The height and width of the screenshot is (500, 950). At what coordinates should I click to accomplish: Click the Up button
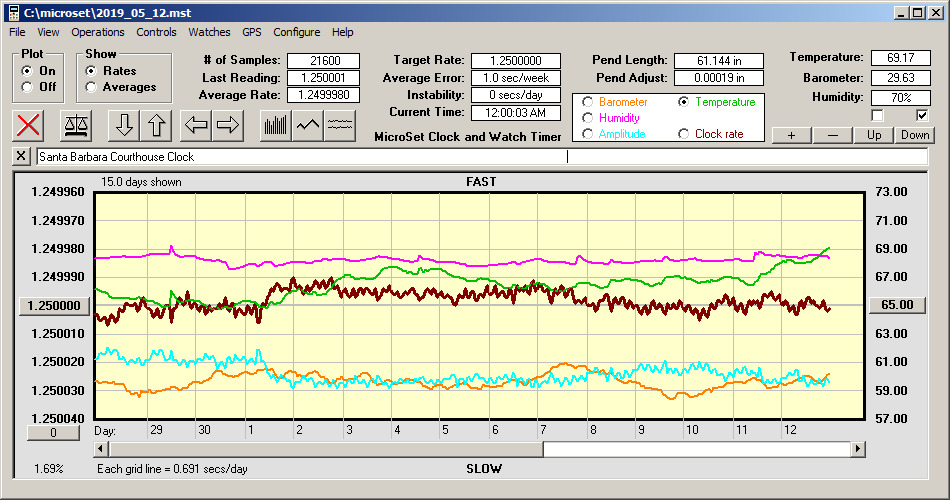tap(874, 135)
